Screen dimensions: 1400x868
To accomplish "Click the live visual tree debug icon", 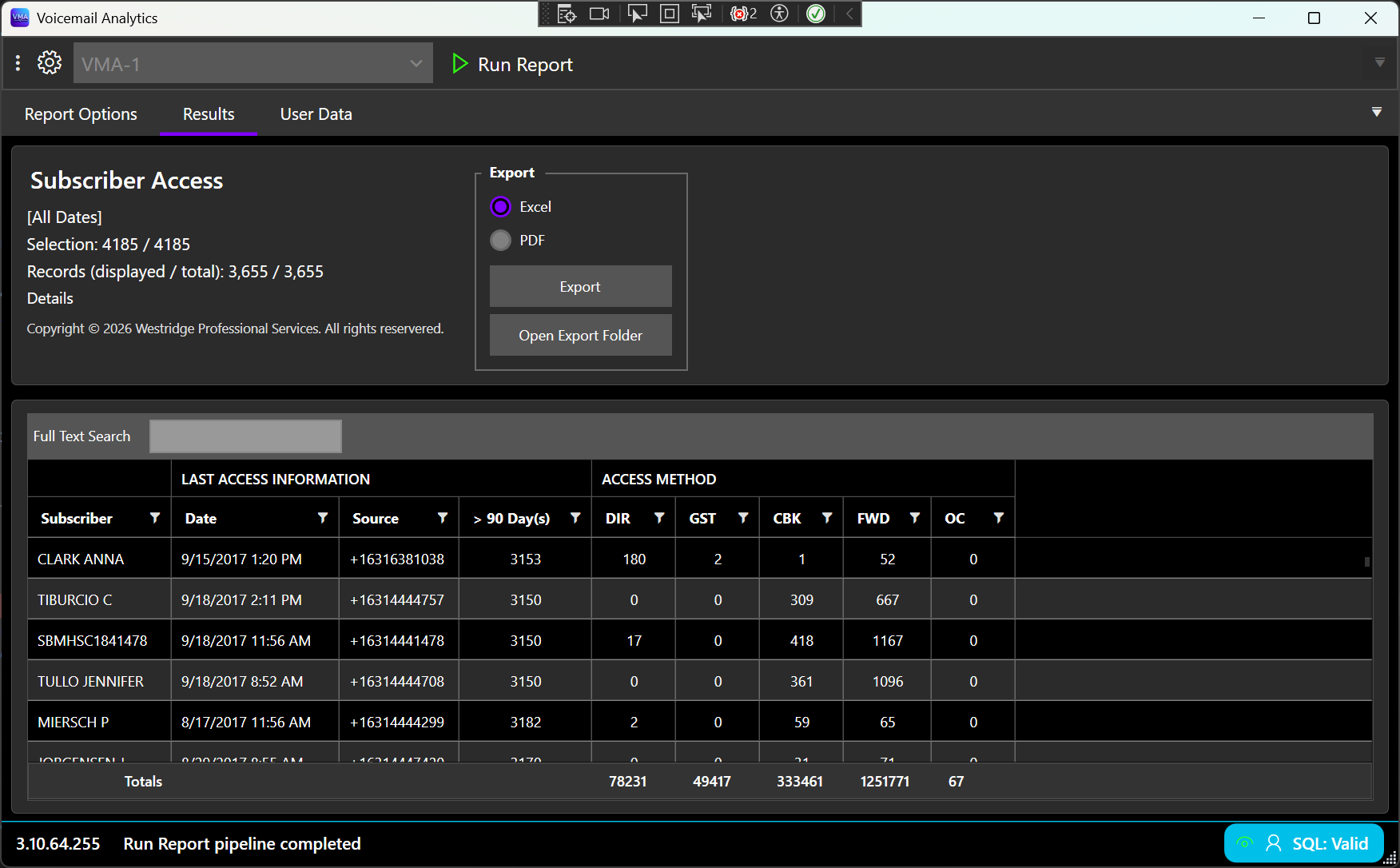I will coord(567,14).
